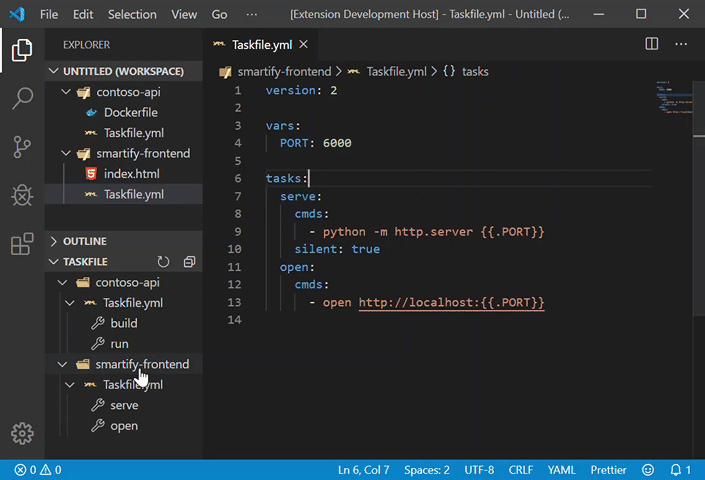Expand the Outline section
The width and height of the screenshot is (705, 480).
[123, 241]
